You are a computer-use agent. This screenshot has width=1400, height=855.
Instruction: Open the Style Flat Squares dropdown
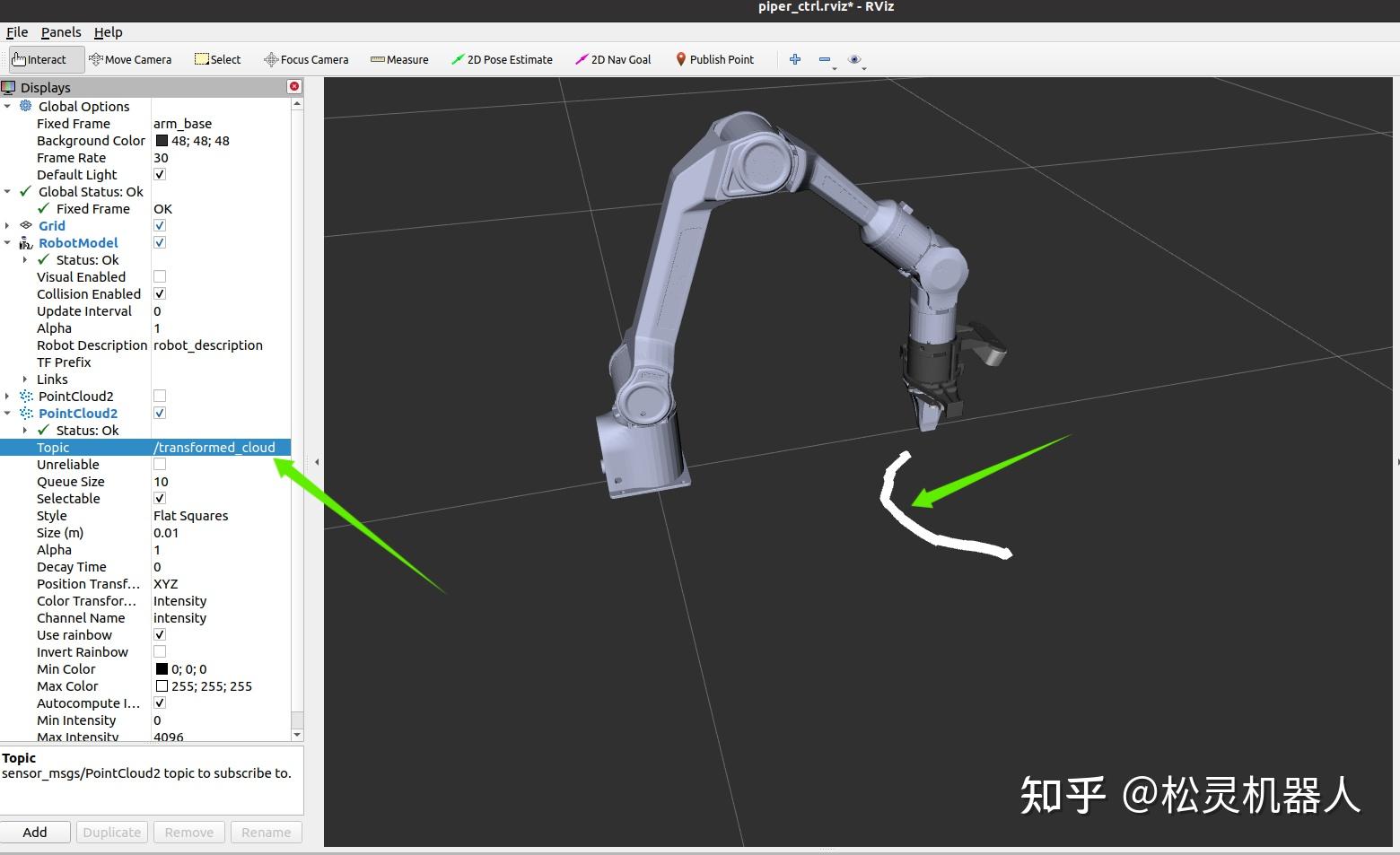click(221, 515)
